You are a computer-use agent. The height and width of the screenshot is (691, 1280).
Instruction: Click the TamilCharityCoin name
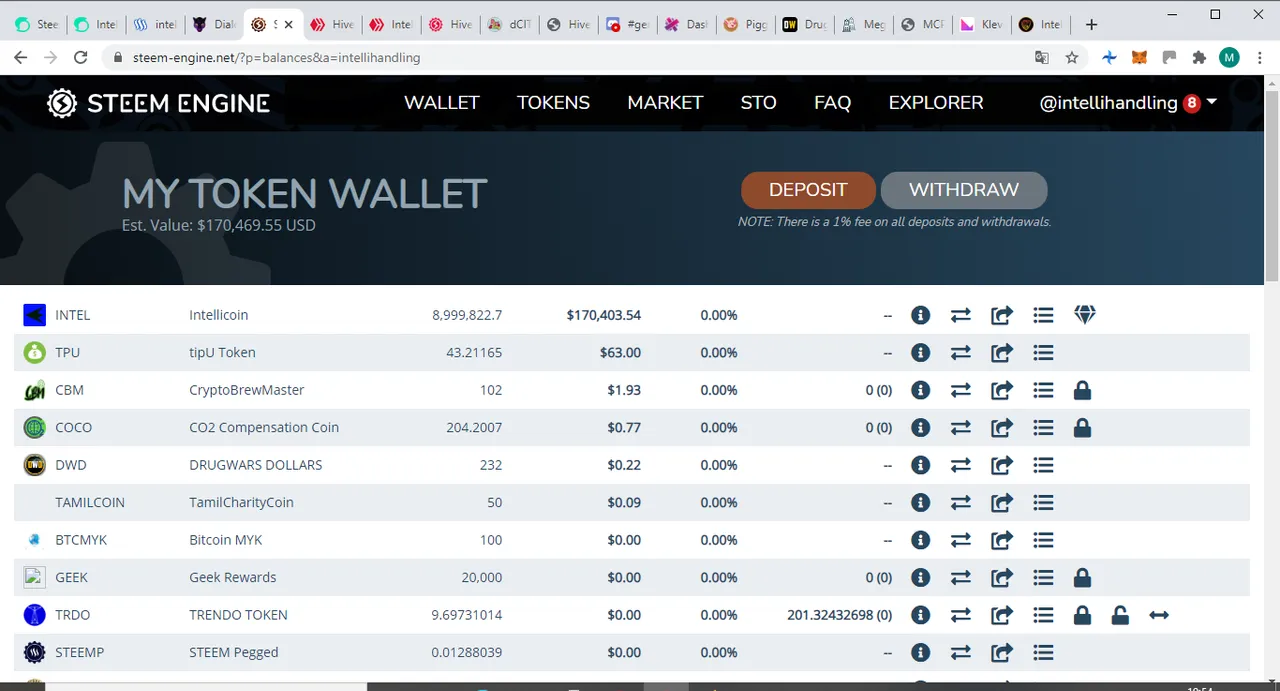[x=241, y=502]
